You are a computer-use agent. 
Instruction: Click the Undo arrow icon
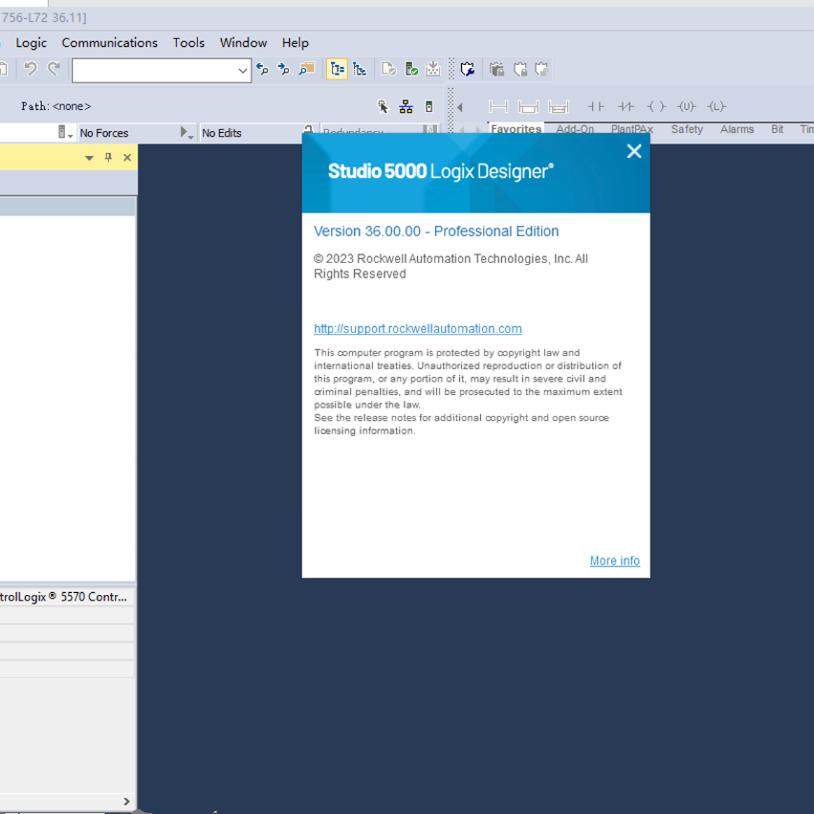coord(31,69)
